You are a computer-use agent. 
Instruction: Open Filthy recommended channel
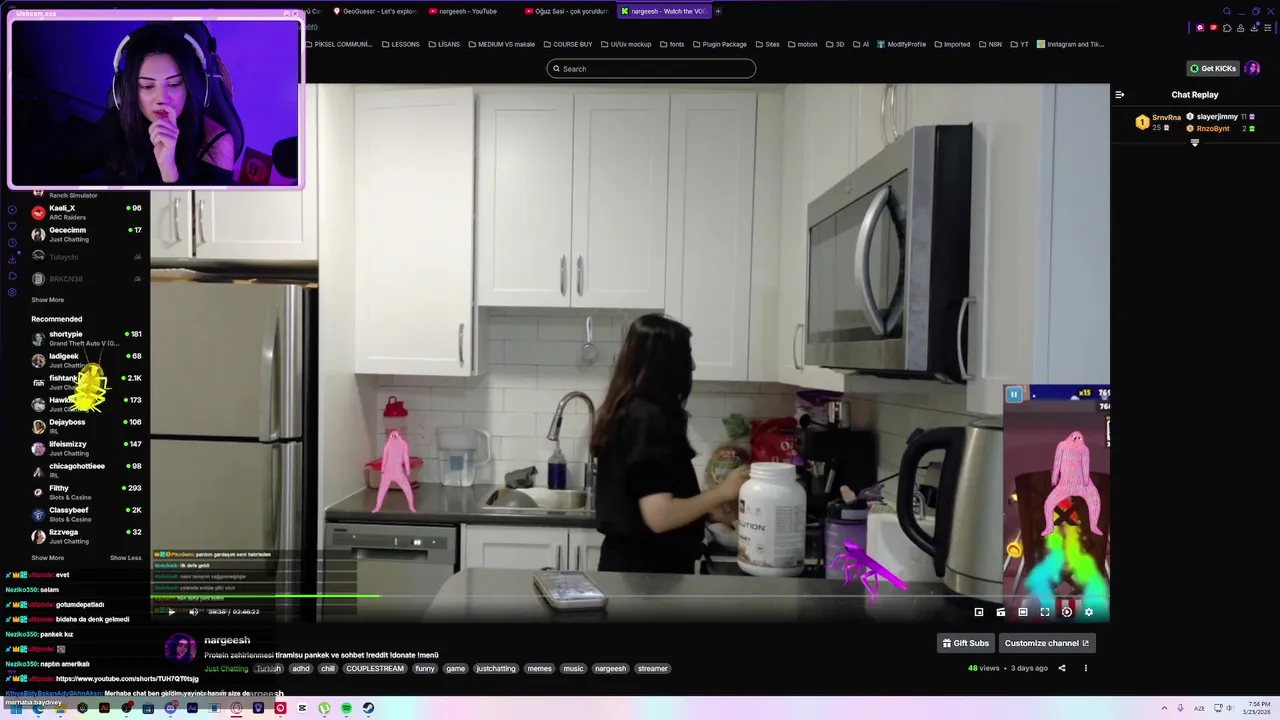click(86, 492)
